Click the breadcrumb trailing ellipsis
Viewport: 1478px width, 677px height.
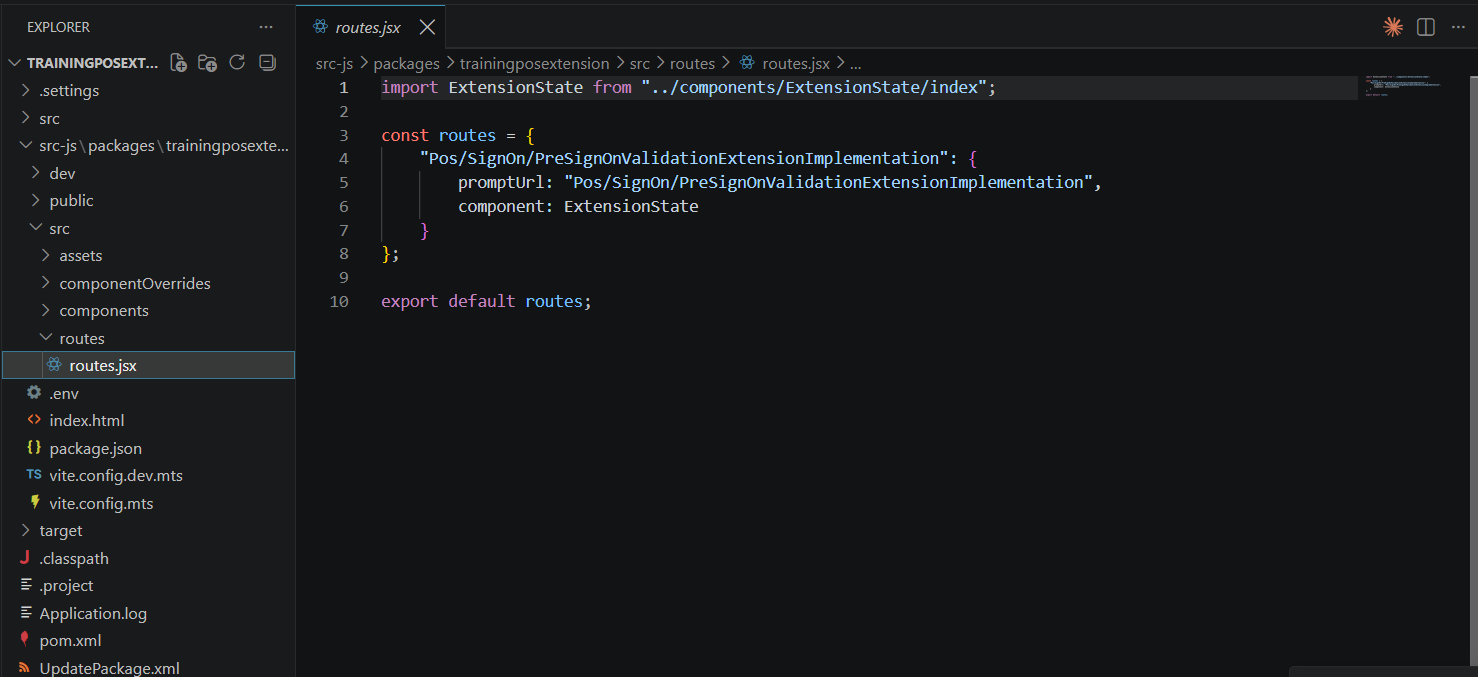click(856, 64)
